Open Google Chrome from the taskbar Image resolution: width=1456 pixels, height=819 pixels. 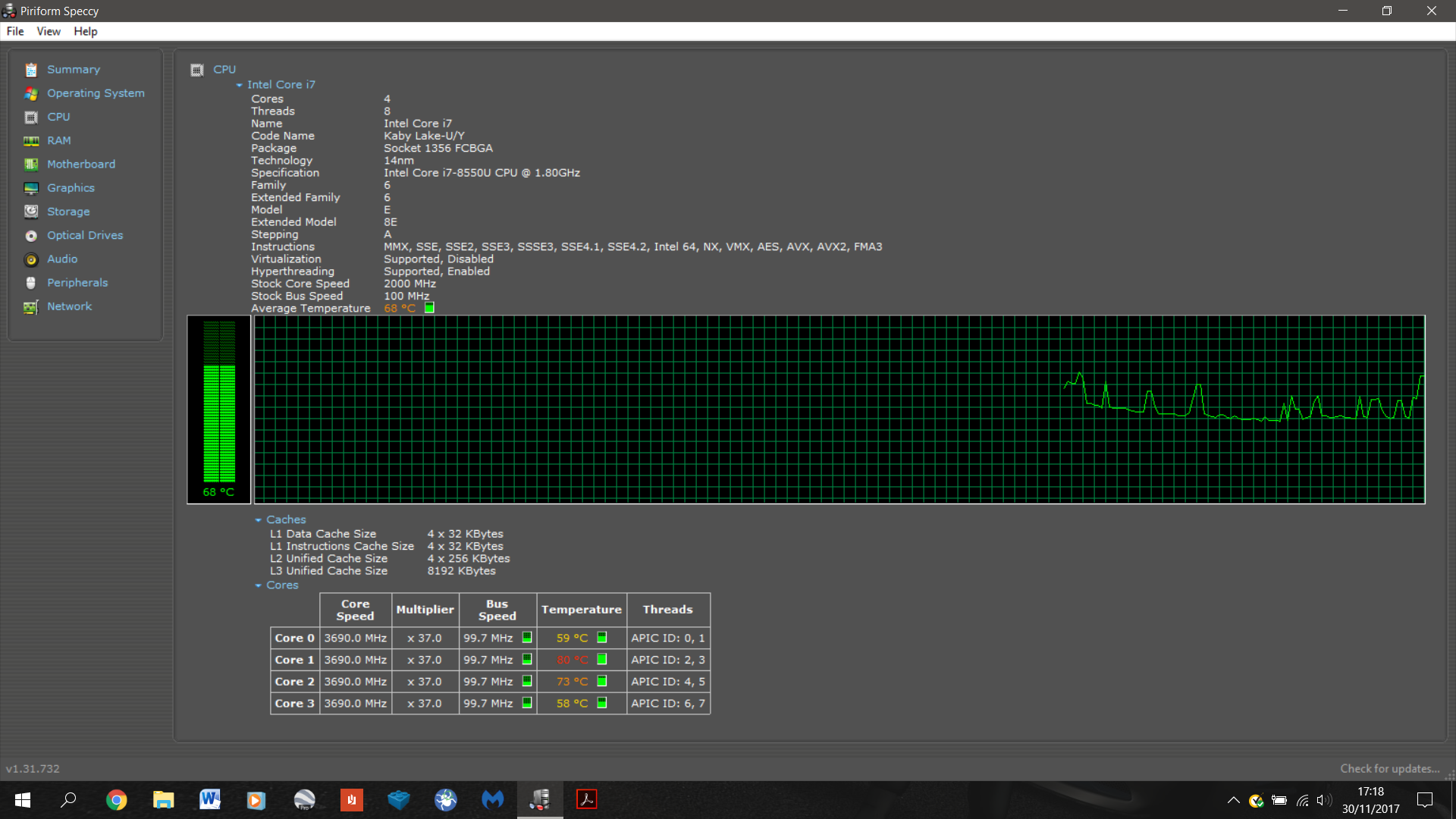116,800
